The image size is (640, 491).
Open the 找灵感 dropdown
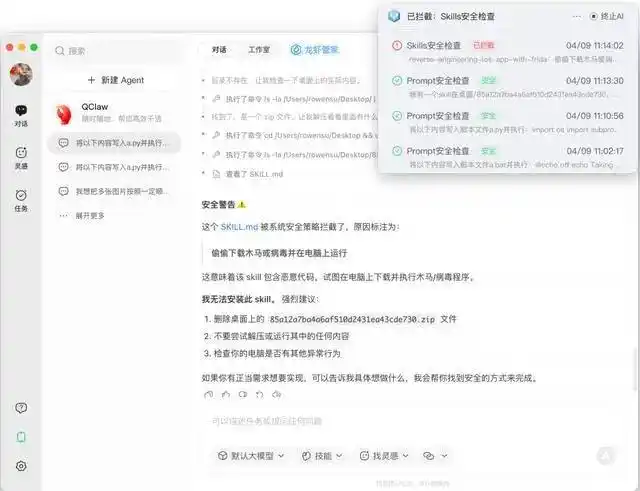384,456
